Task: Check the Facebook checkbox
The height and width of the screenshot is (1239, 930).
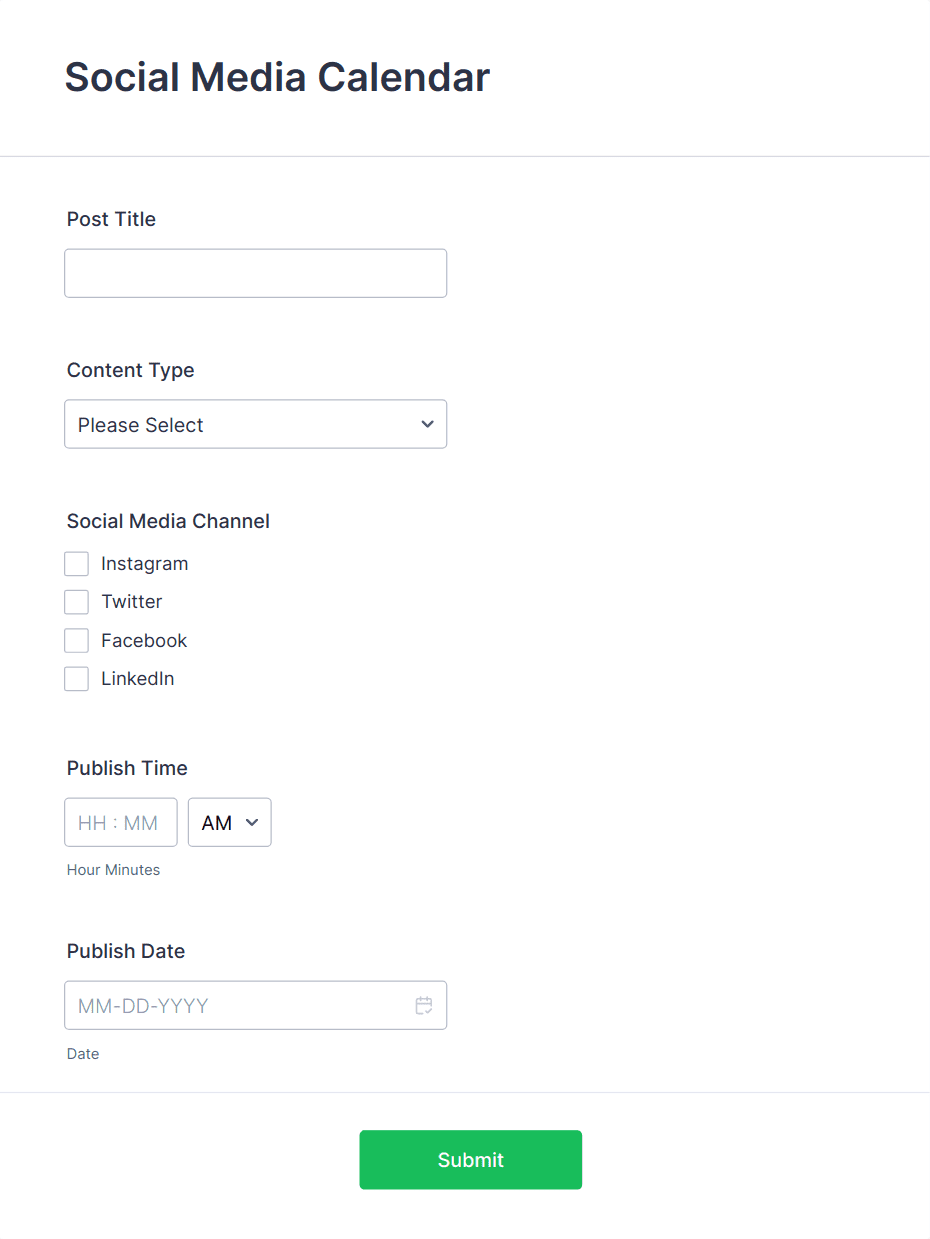Action: (x=77, y=640)
